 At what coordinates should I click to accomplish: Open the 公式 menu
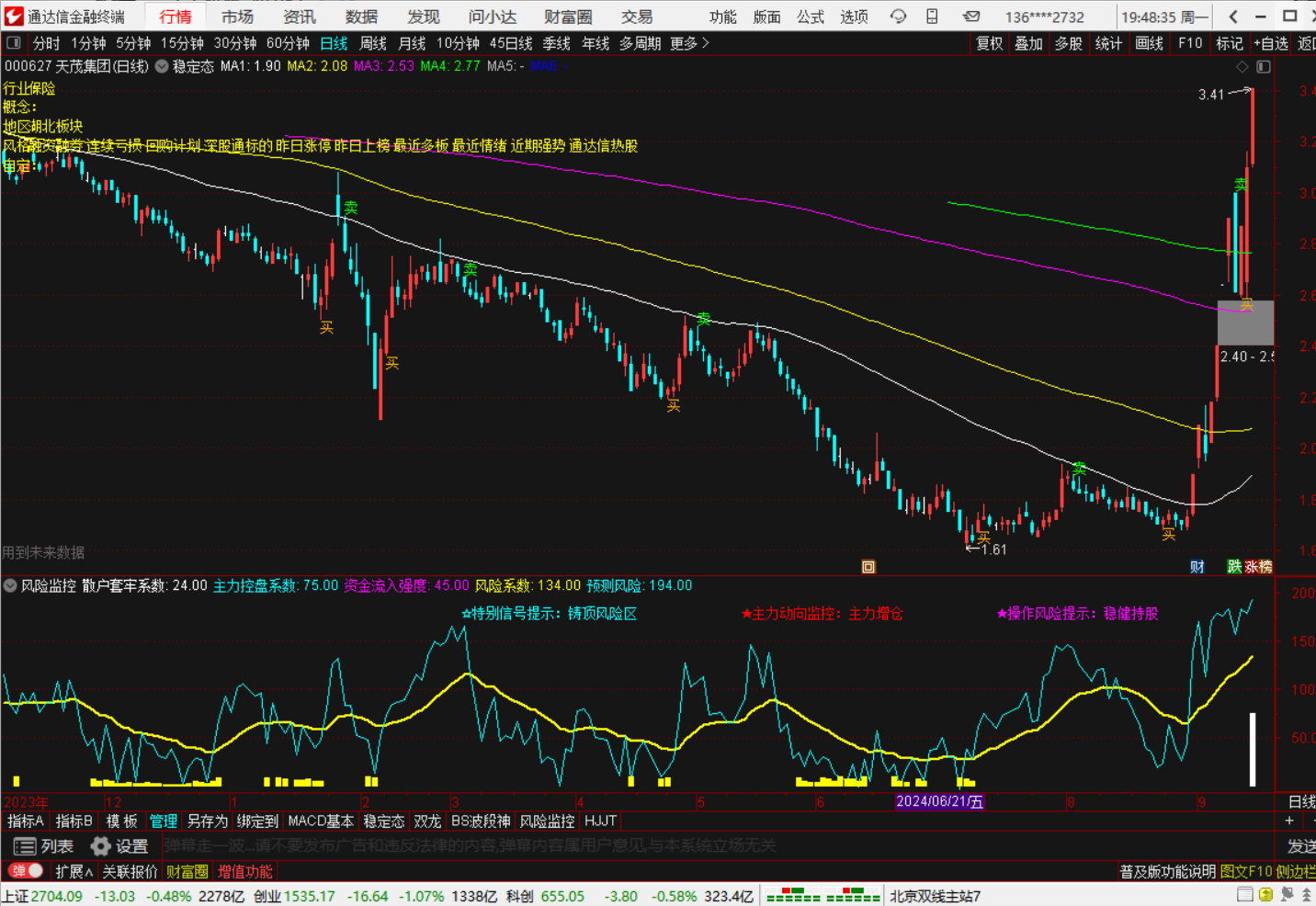(811, 17)
